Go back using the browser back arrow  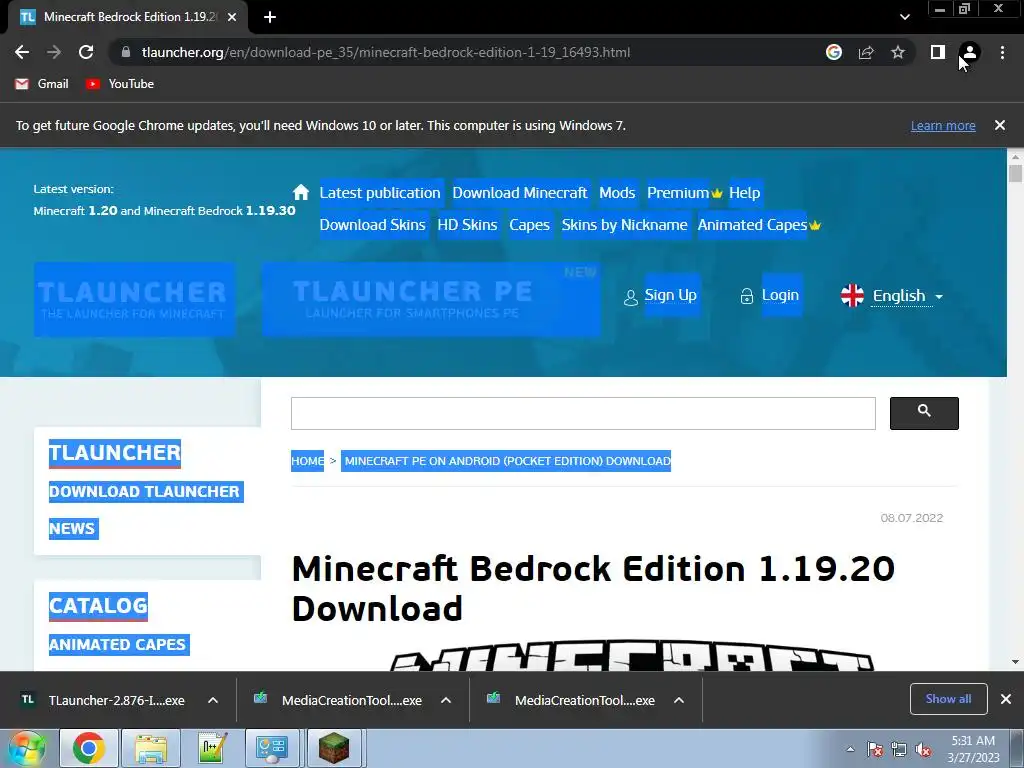(x=22, y=52)
